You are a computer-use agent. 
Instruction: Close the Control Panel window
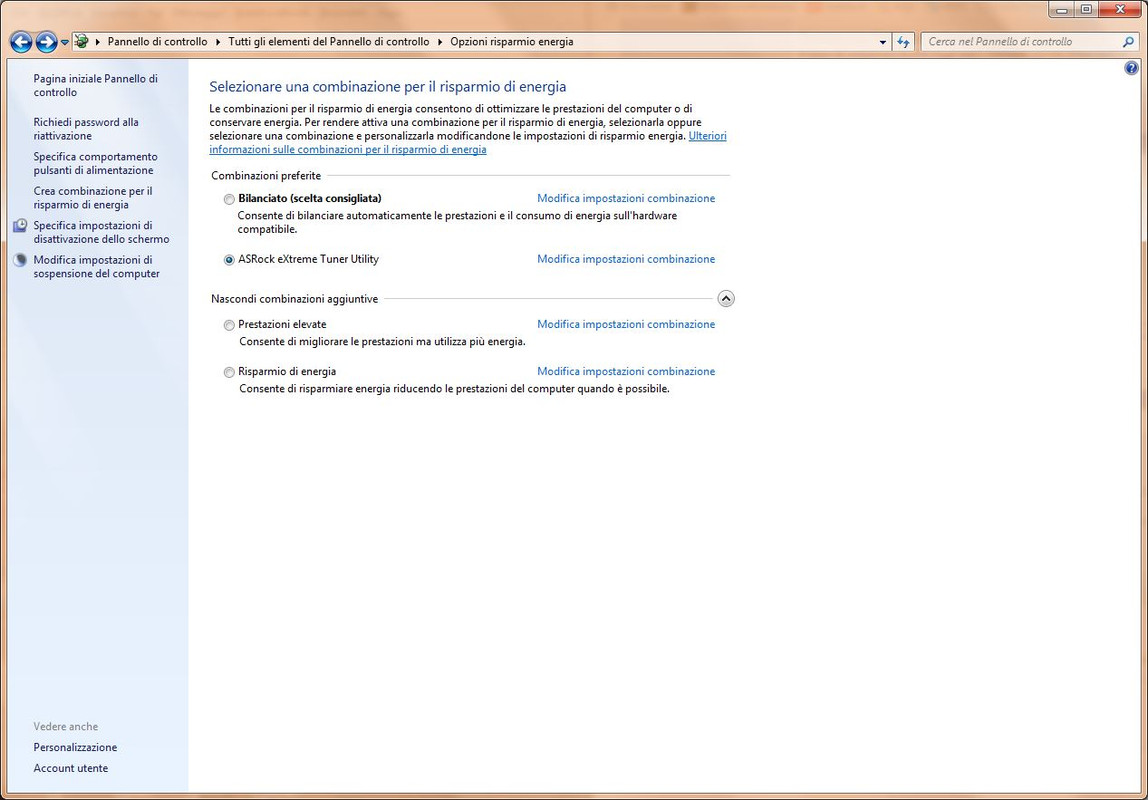click(x=1120, y=10)
